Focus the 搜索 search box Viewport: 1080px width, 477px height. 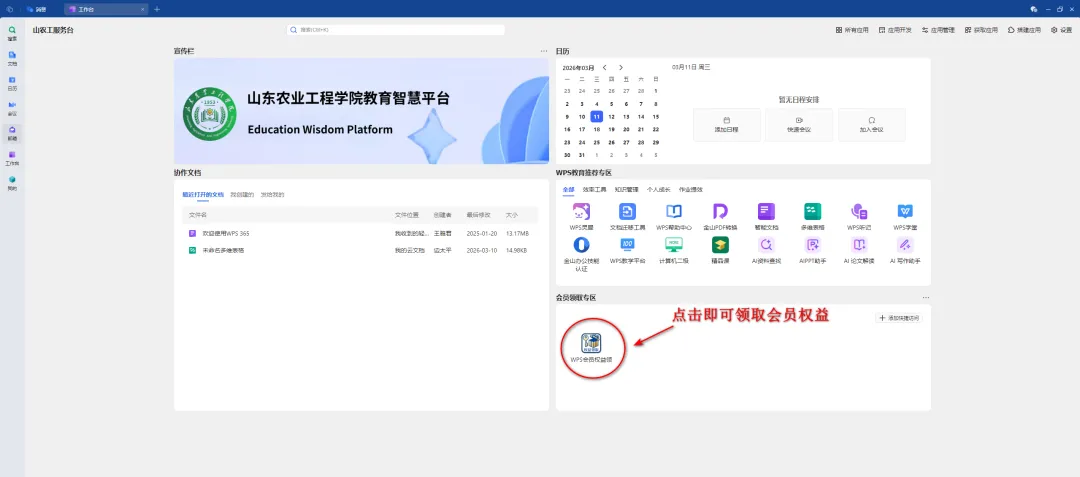[x=396, y=30]
